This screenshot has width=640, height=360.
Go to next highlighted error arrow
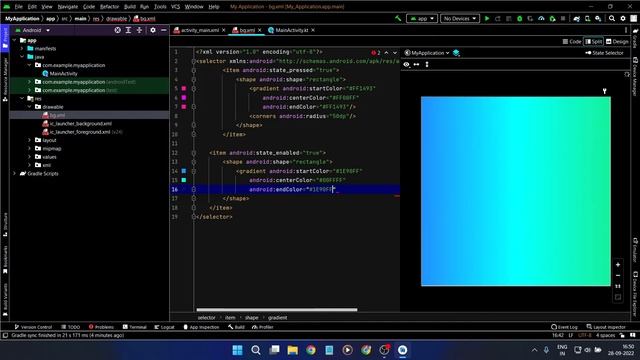[395, 53]
